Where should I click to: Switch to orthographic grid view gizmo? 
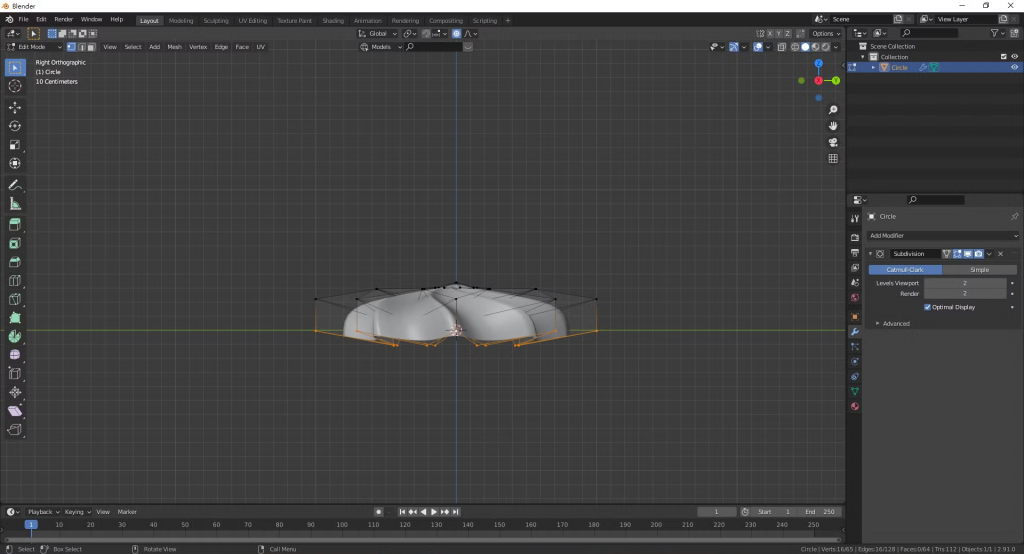(833, 158)
